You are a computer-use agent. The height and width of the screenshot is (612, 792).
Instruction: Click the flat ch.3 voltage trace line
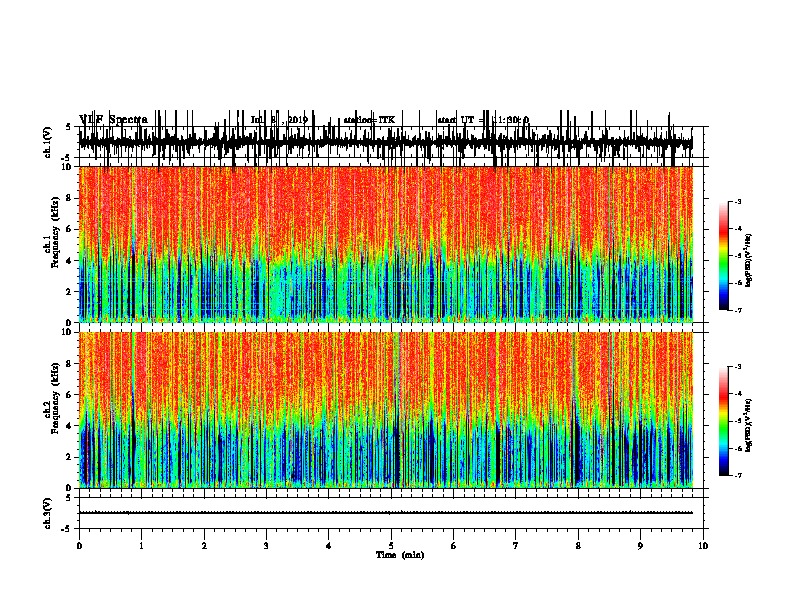(385, 513)
